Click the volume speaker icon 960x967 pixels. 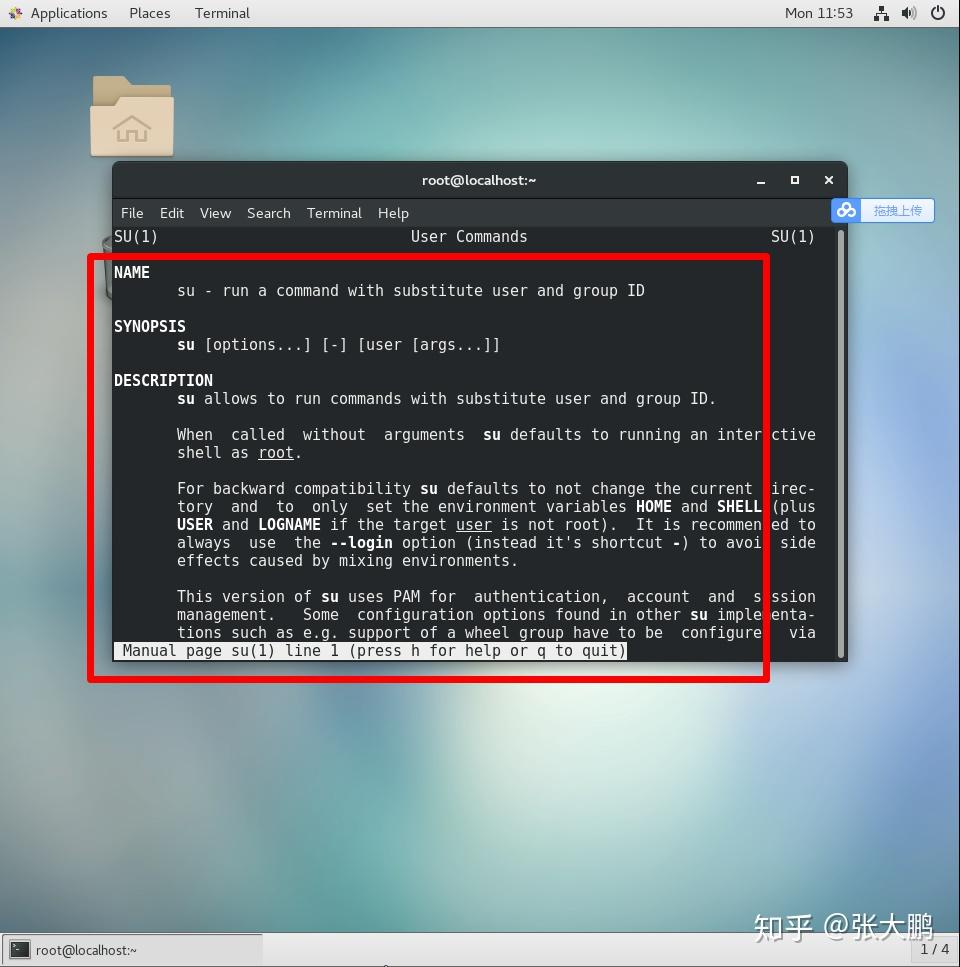click(909, 13)
